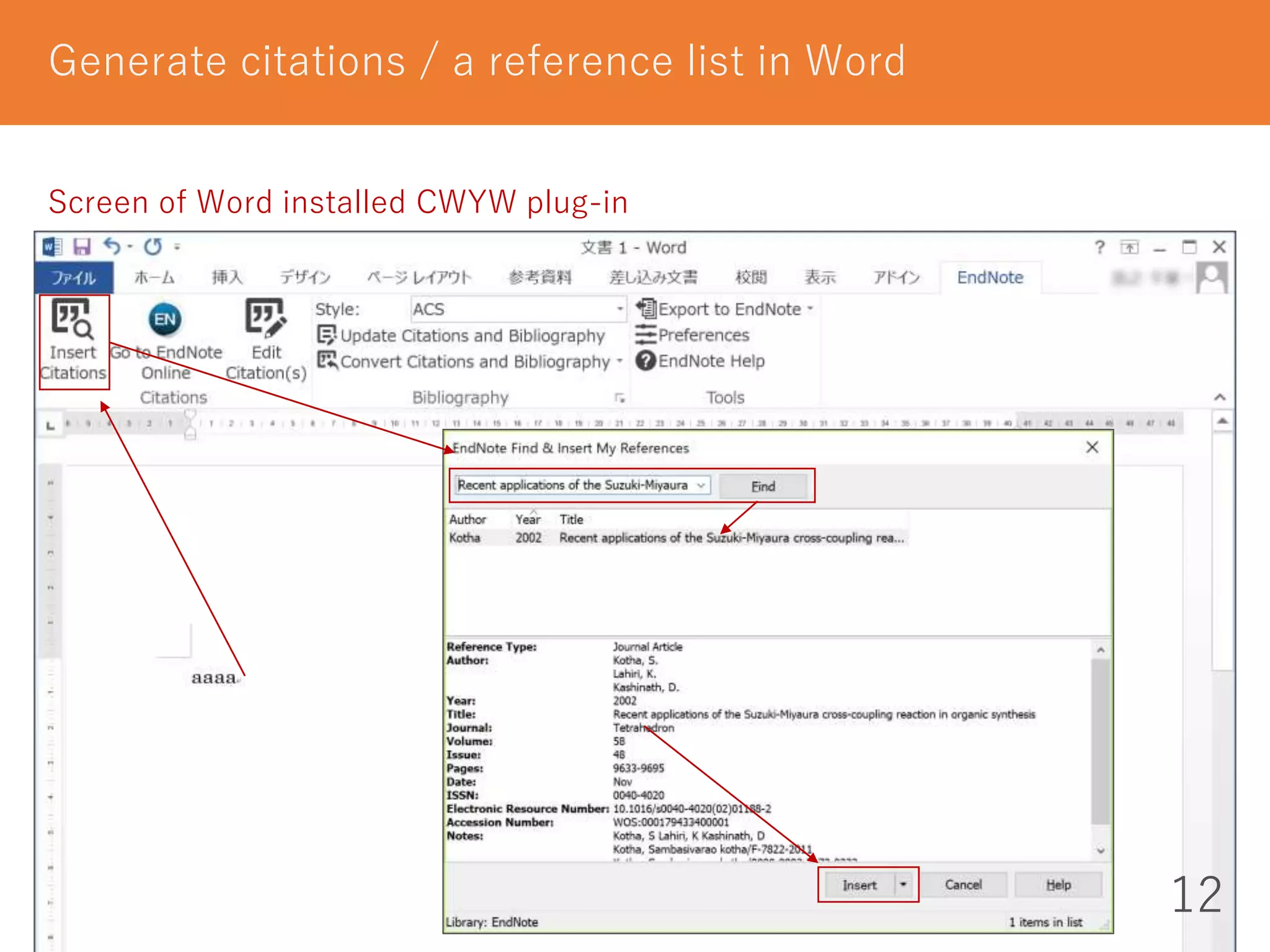Image resolution: width=1270 pixels, height=952 pixels.
Task: Sort by the Year column header
Action: coord(528,519)
